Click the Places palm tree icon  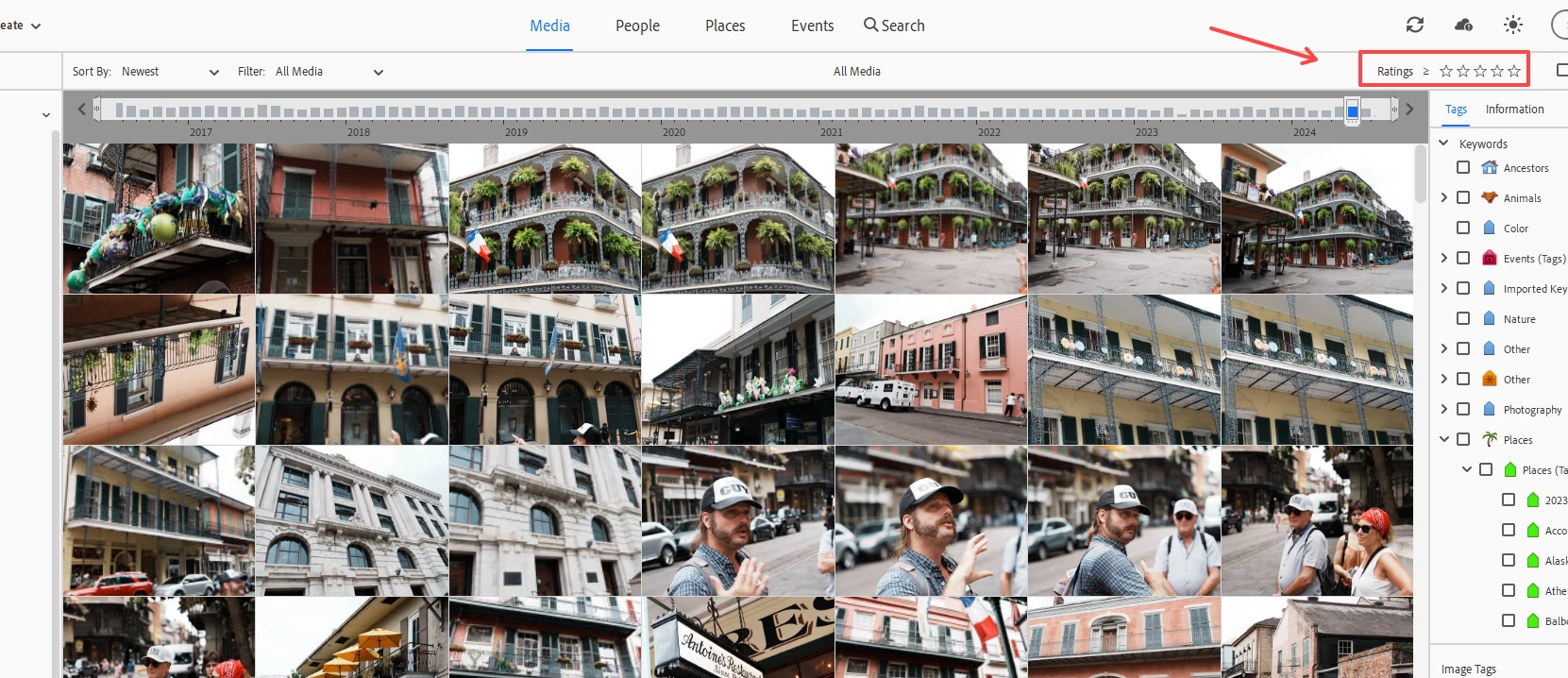point(1490,439)
